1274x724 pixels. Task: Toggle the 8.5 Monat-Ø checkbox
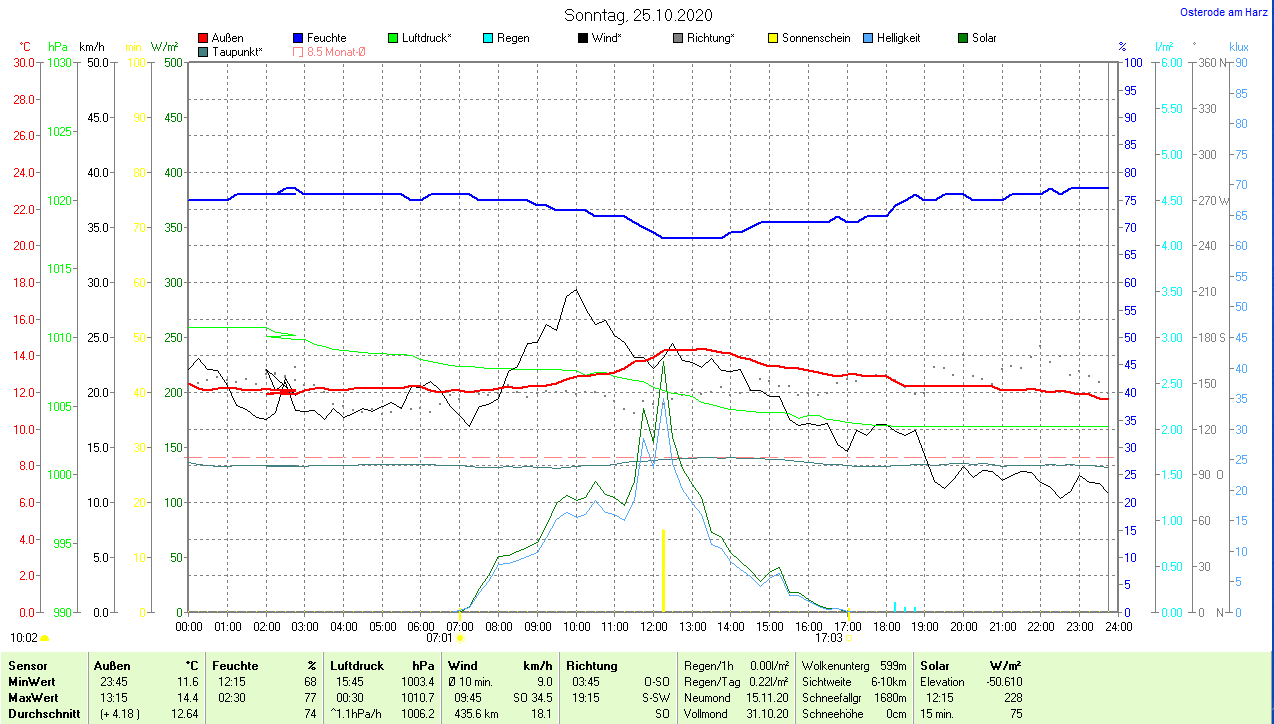tap(298, 51)
